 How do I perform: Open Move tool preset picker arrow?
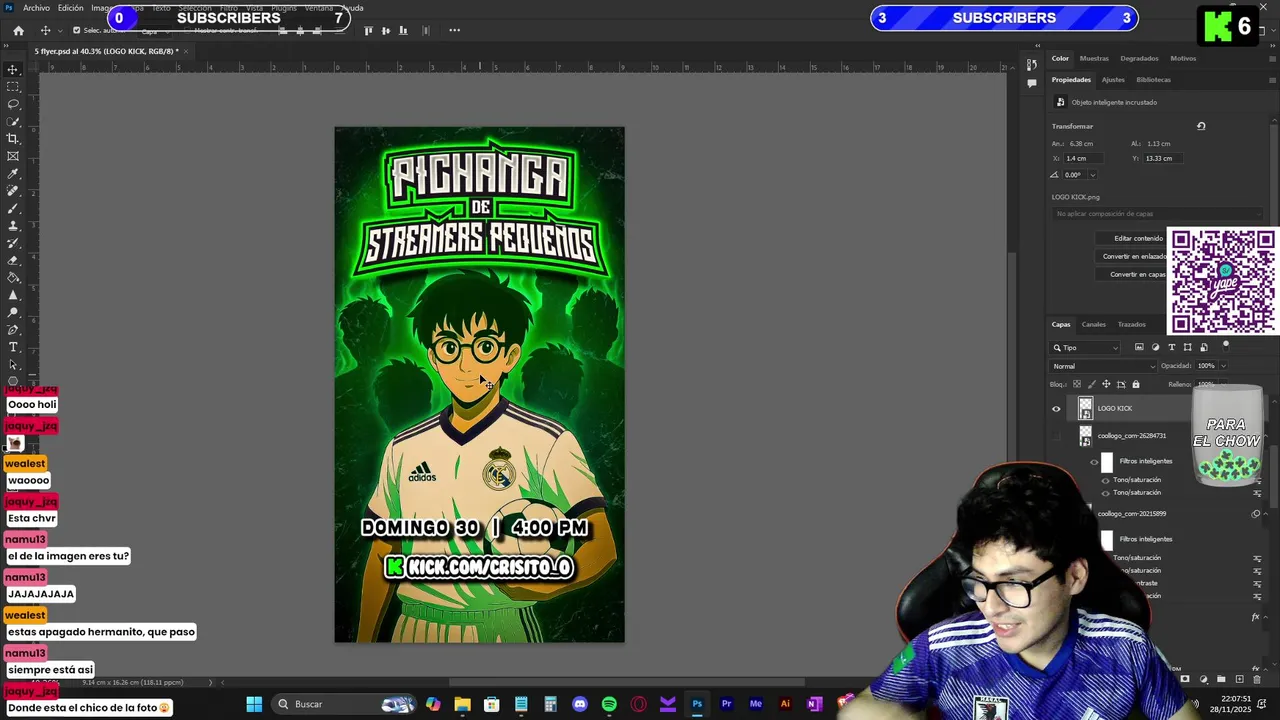(x=59, y=30)
